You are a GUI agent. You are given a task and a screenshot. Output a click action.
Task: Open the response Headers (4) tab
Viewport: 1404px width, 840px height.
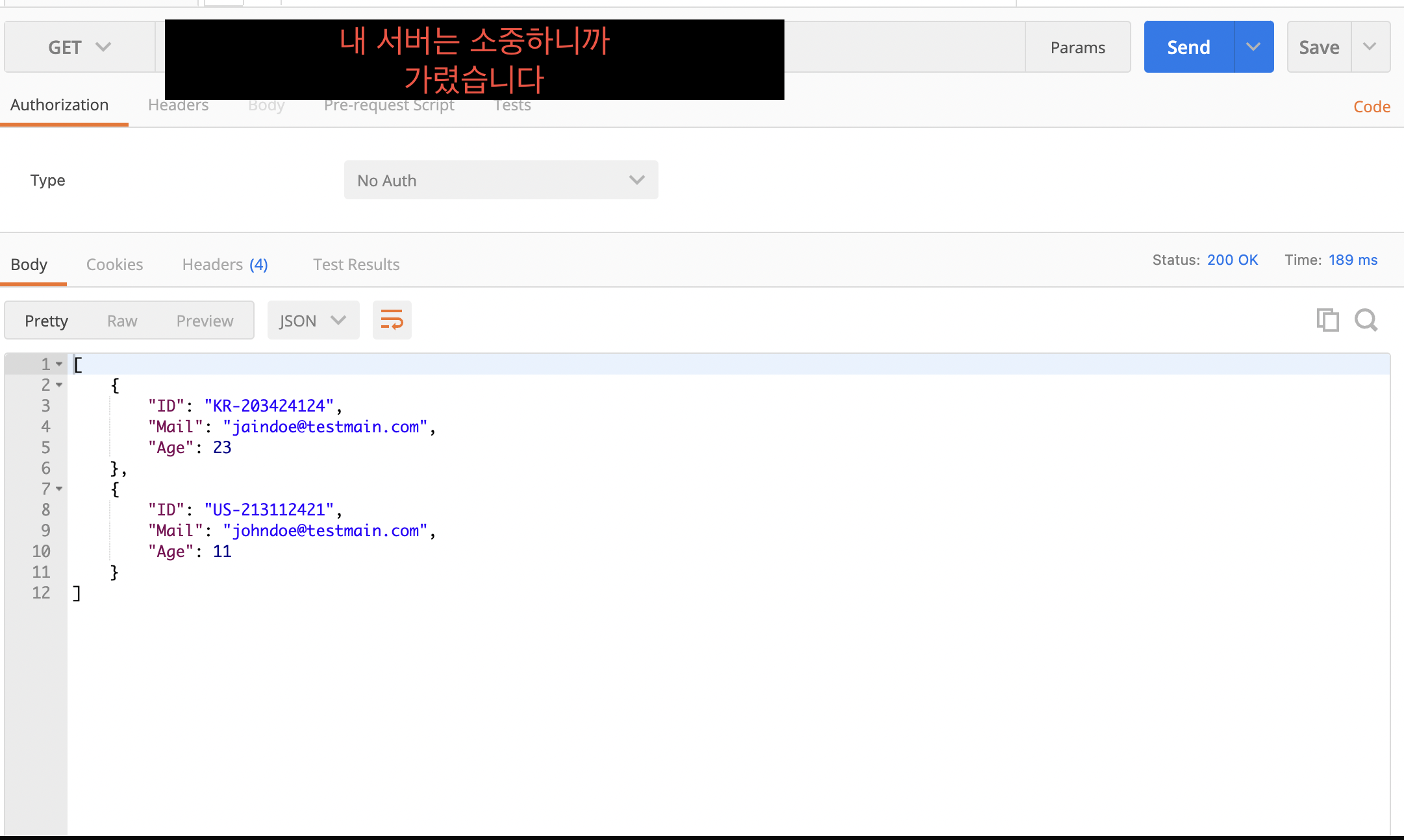click(225, 264)
